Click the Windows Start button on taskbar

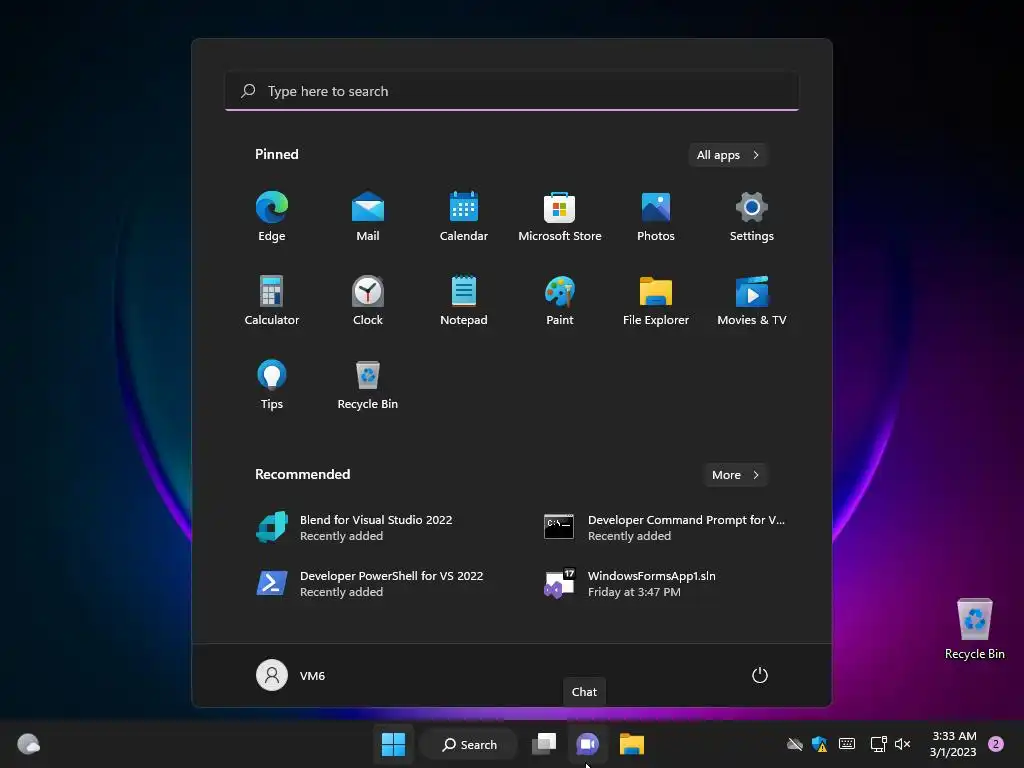tap(393, 744)
